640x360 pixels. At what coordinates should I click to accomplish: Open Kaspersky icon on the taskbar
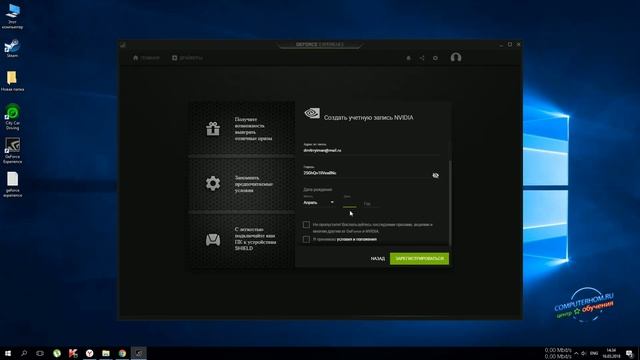click(73, 353)
